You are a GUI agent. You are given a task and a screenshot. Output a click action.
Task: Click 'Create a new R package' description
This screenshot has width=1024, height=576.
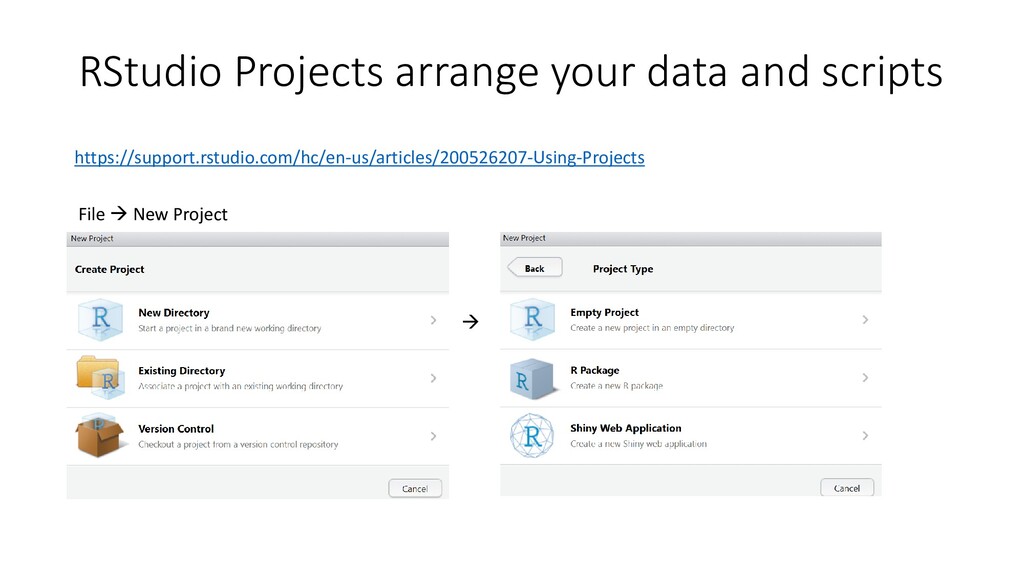tap(616, 386)
